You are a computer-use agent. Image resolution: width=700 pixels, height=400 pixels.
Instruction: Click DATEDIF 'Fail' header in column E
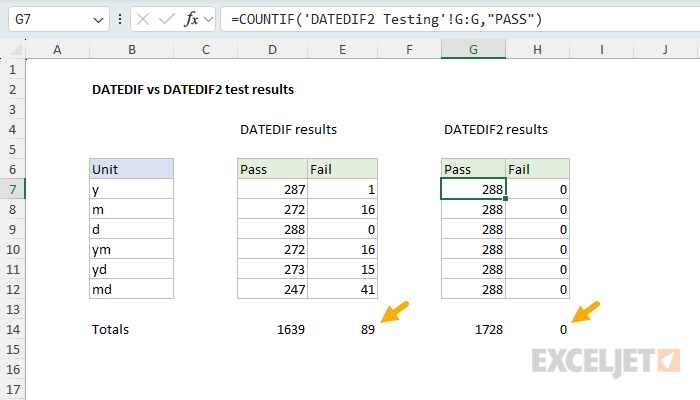[x=342, y=169]
